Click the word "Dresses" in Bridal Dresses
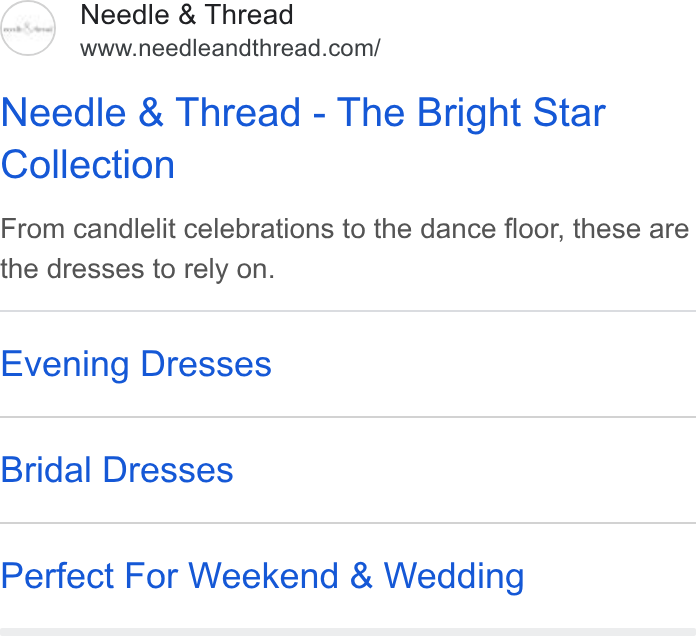 click(168, 470)
